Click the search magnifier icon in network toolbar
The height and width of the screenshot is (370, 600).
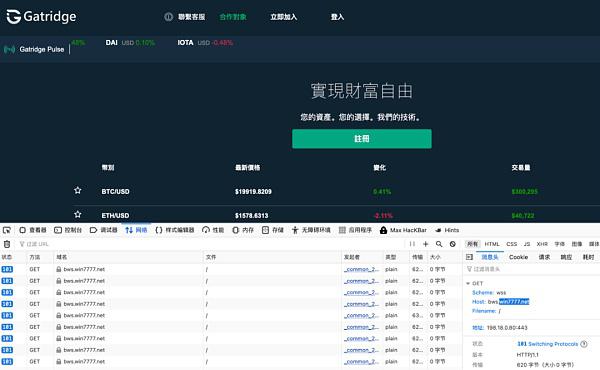tap(439, 244)
